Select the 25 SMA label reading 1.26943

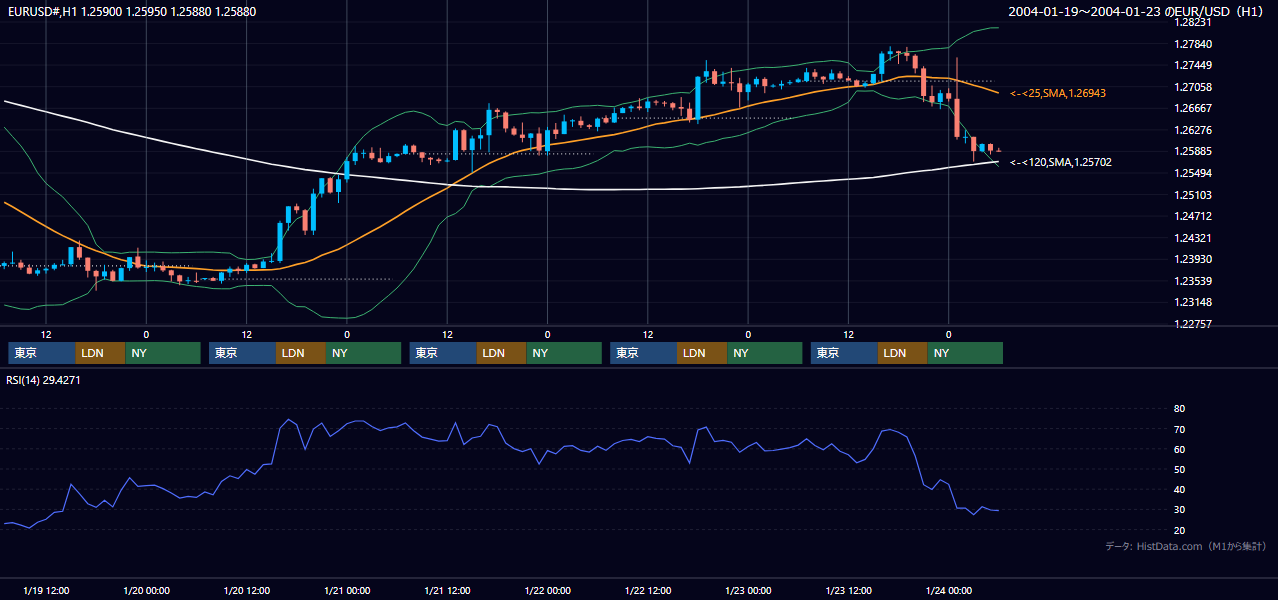(x=1058, y=93)
